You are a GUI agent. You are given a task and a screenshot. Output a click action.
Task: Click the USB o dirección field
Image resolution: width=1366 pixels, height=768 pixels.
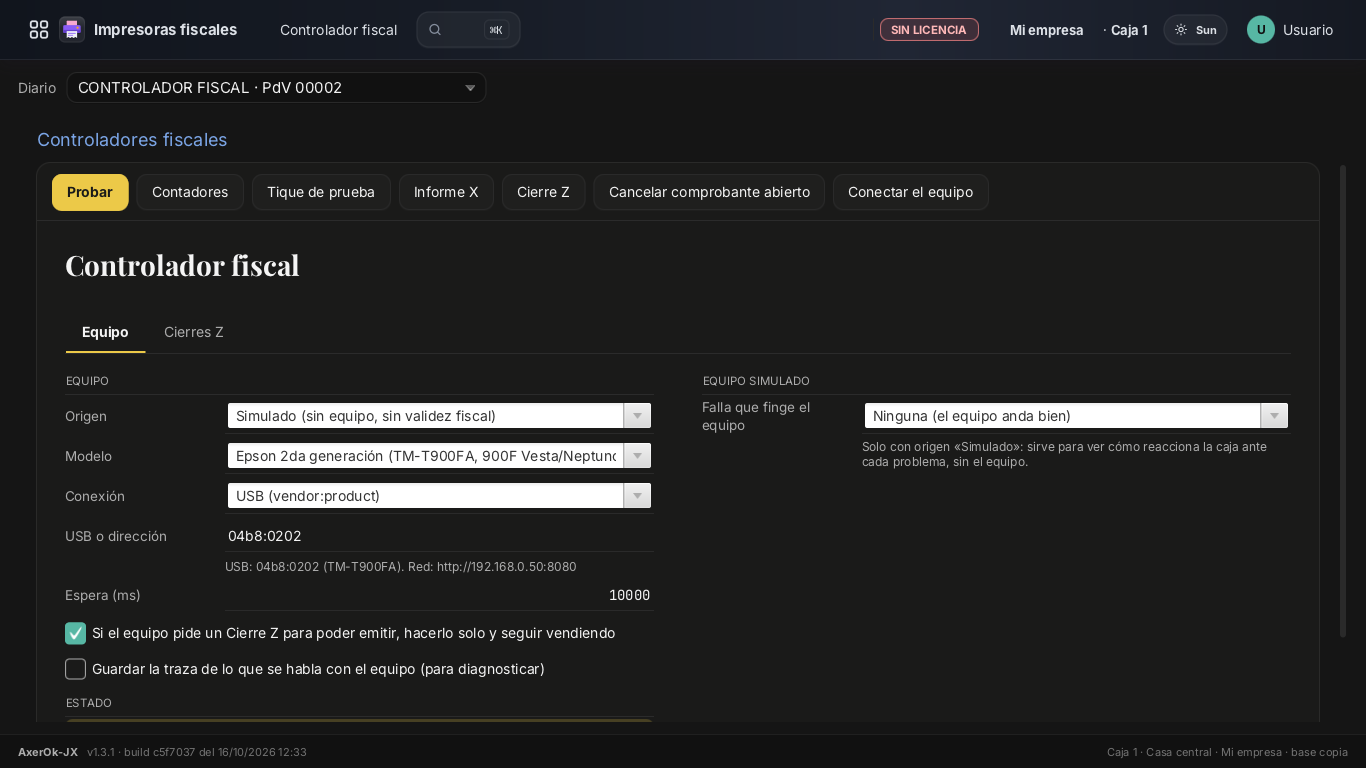[x=439, y=536]
